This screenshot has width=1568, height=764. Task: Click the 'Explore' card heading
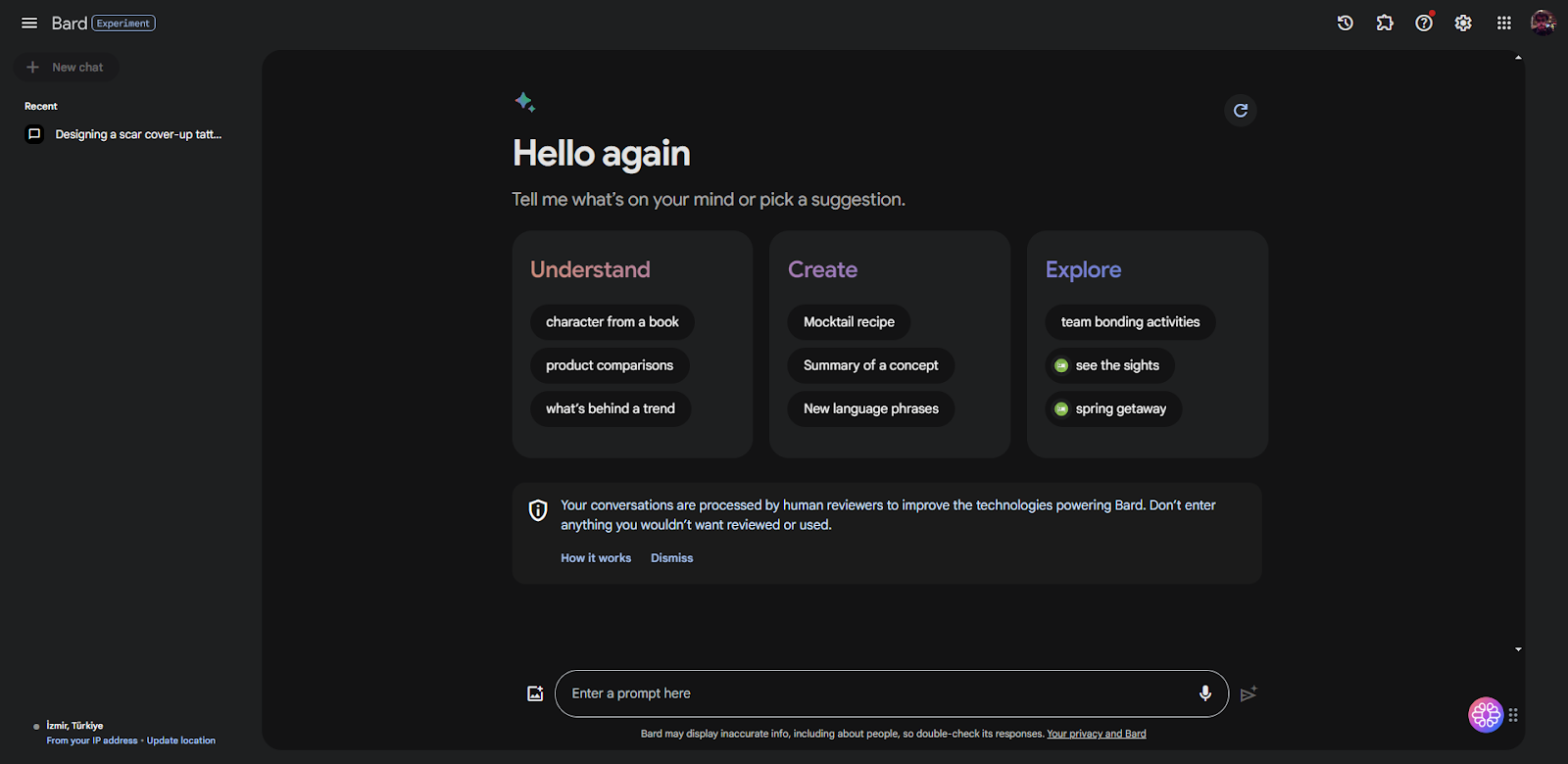1083,269
